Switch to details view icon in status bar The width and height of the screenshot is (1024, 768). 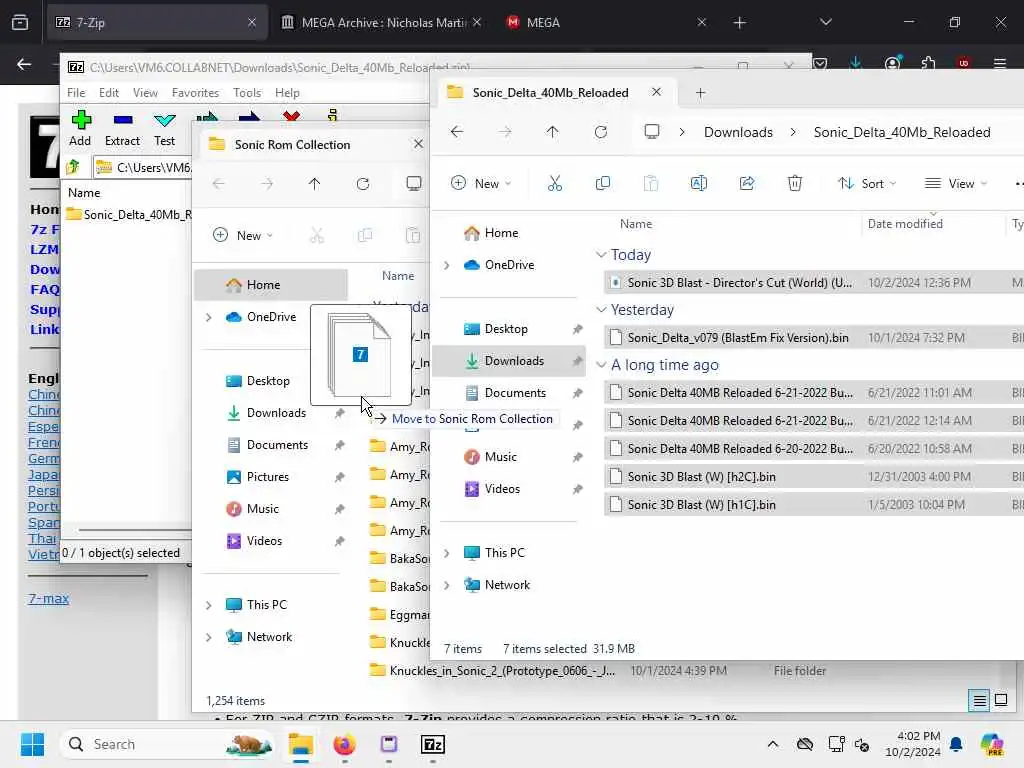pos(980,701)
